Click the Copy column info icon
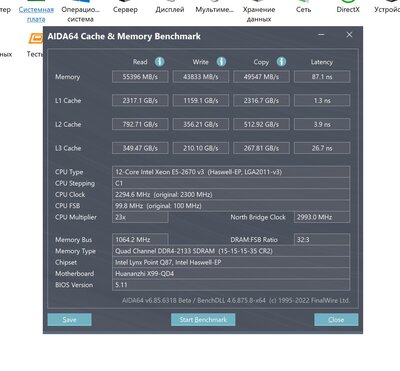Image resolution: width=400 pixels, height=371 pixels. point(281,62)
